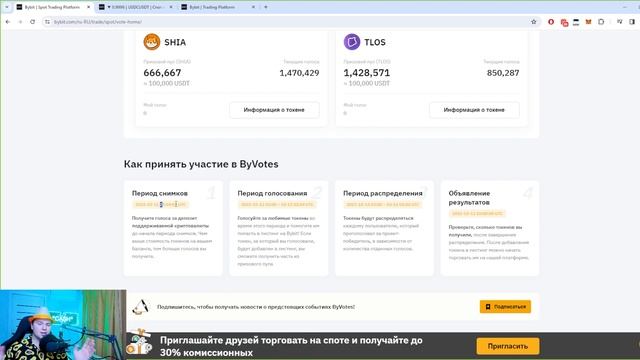Image resolution: width=640 pixels, height=360 pixels.
Task: Close the third Bybit Trading Platform tab
Action: pos(253,7)
